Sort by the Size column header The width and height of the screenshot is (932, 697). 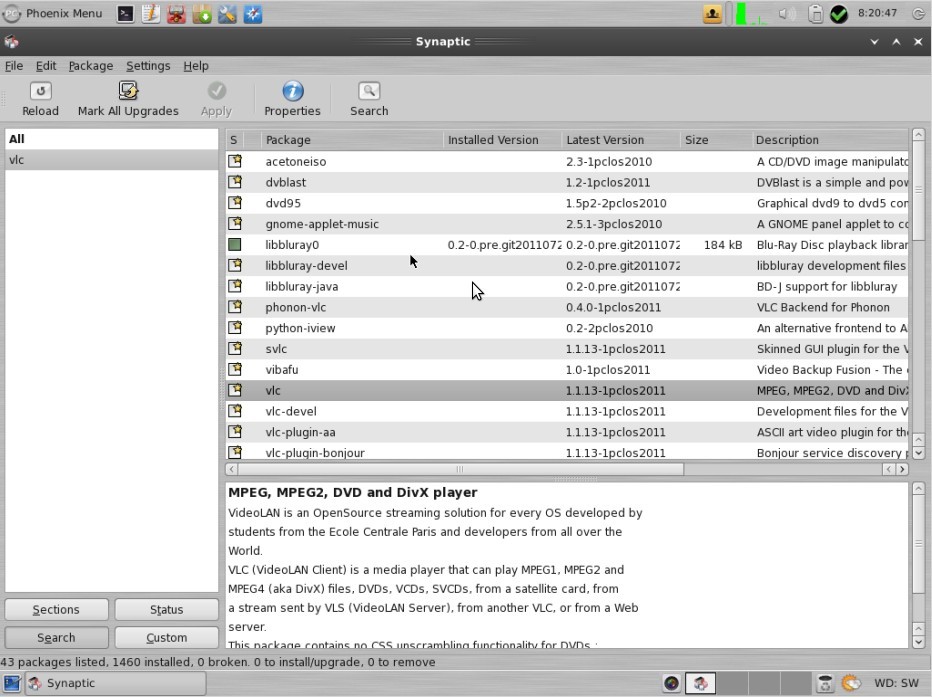click(x=716, y=140)
